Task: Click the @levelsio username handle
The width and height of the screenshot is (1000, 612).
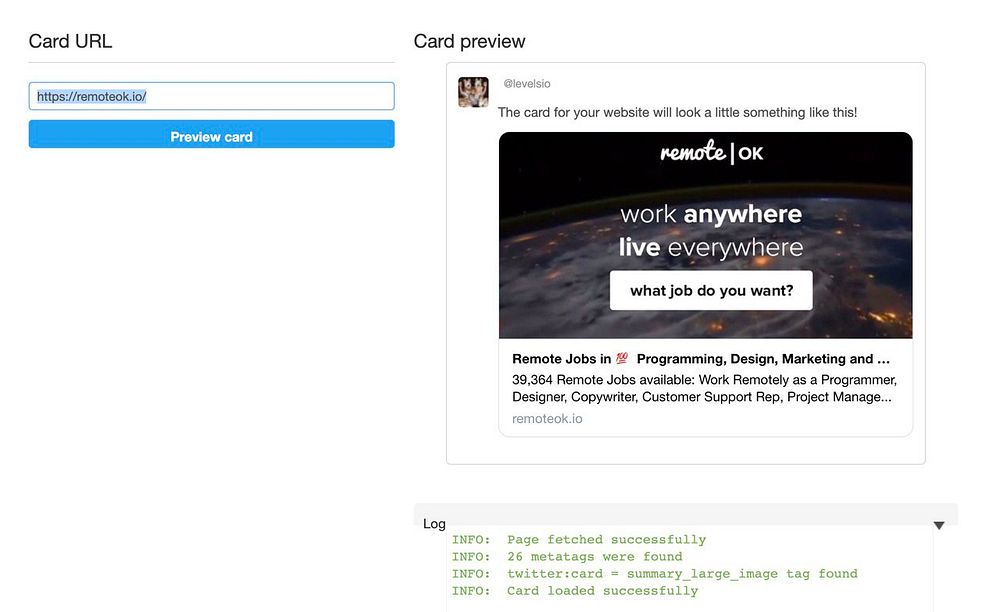Action: [527, 84]
